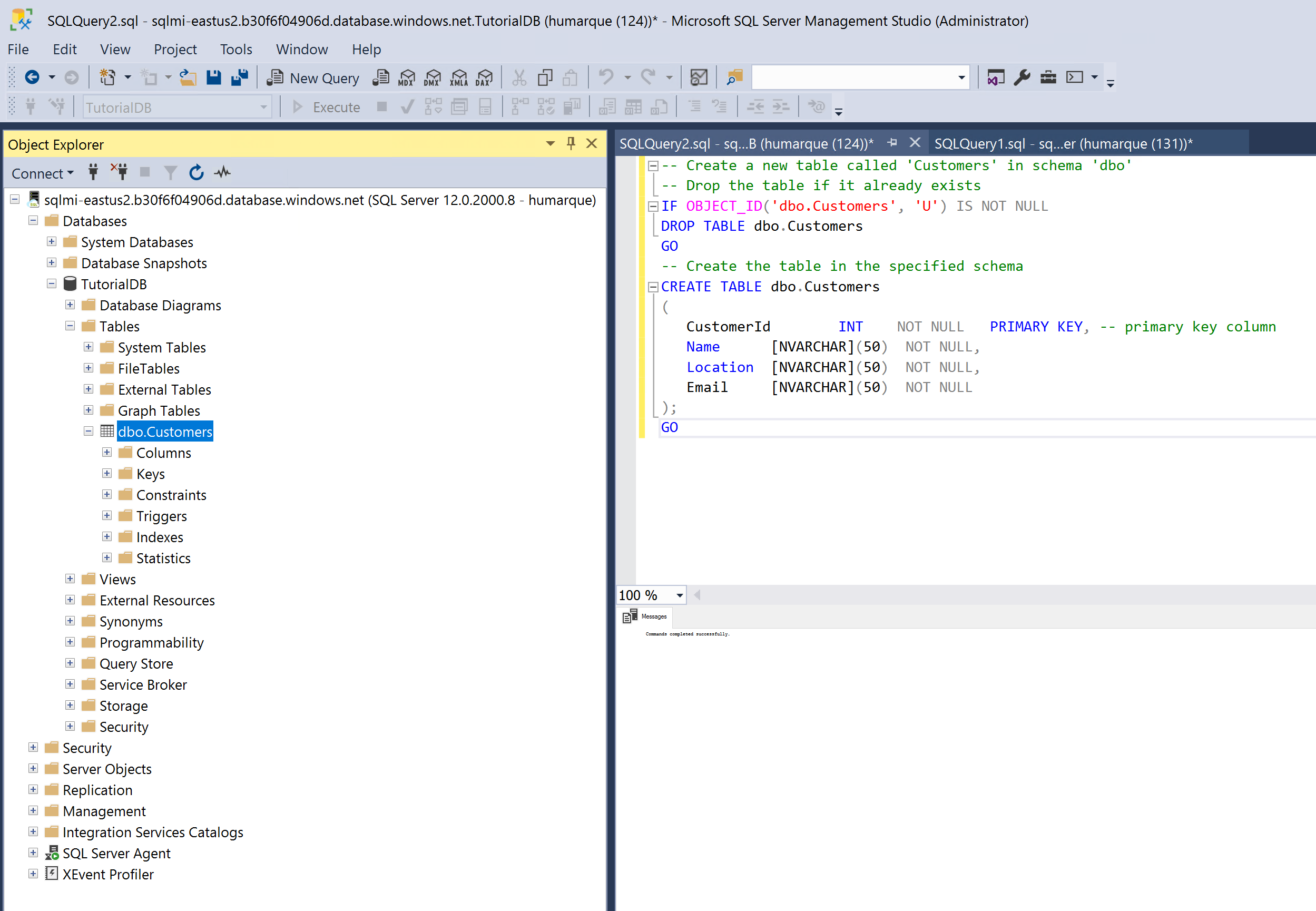Click the XMLA query icon
The image size is (1316, 911).
[459, 77]
